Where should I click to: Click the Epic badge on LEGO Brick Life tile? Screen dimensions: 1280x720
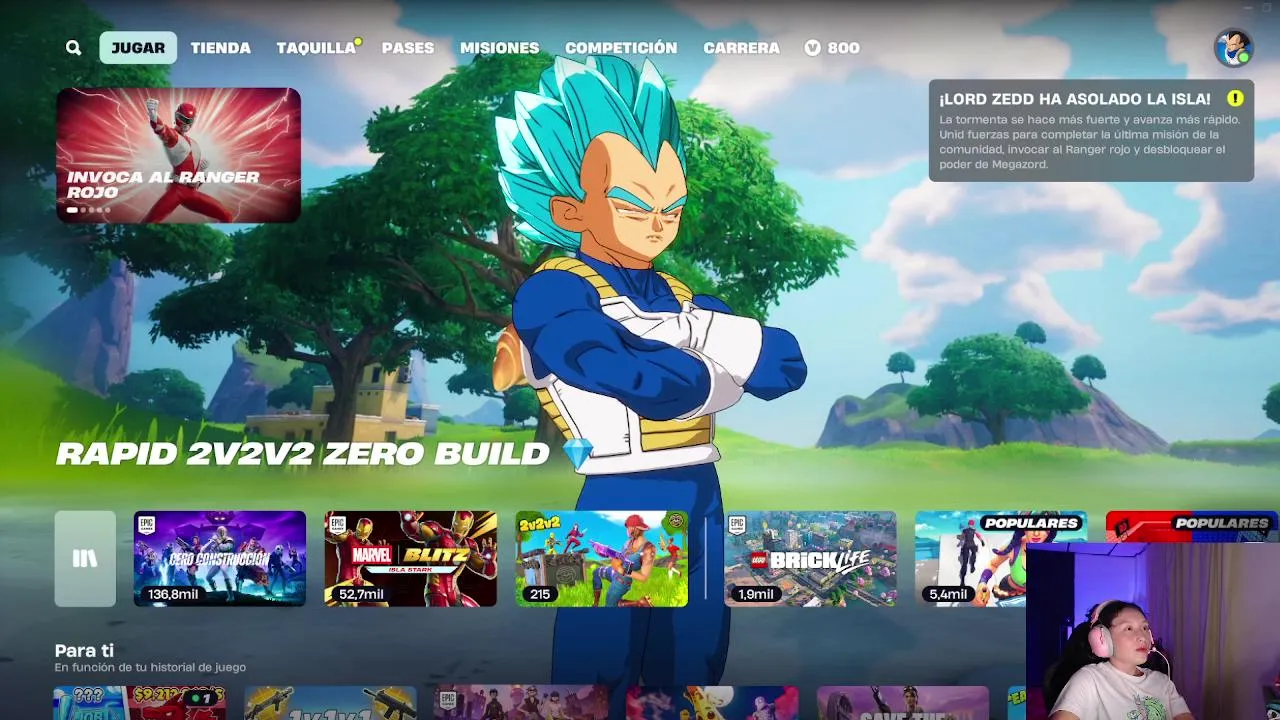[x=737, y=525]
